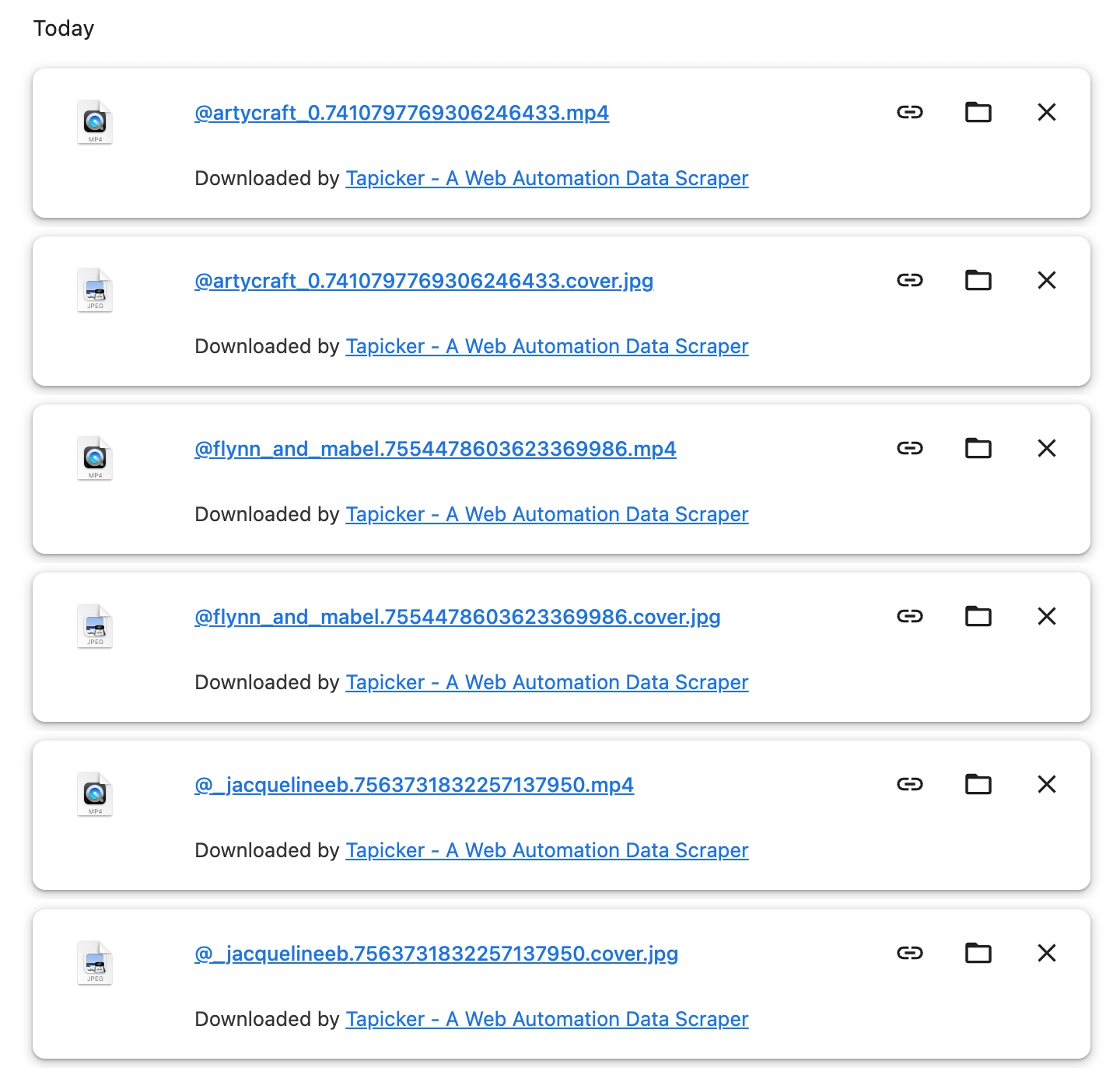
Task: Copy download link for @artycraft_0 cover.jpg
Action: point(909,280)
